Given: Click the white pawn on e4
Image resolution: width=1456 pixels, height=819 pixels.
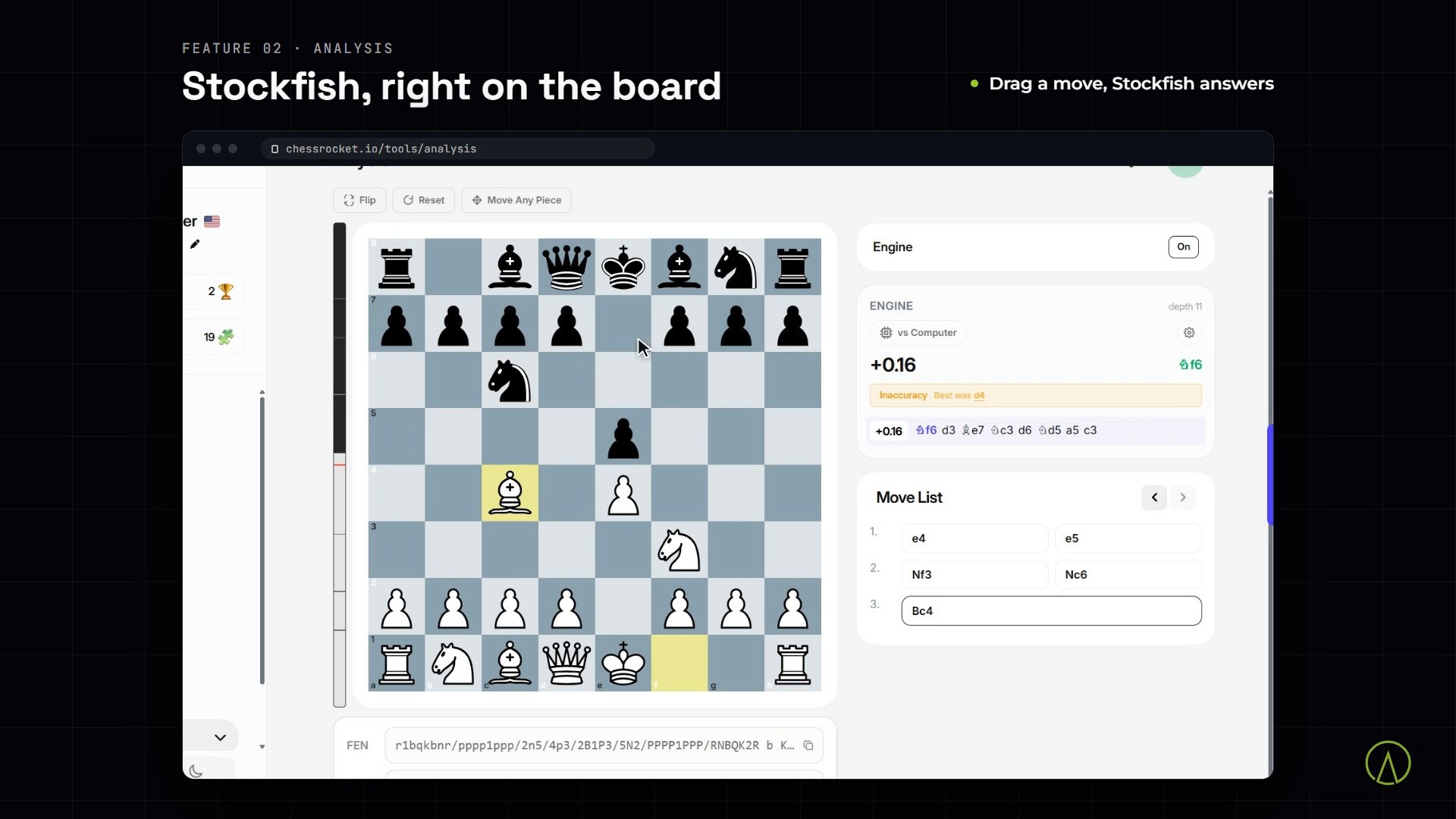Looking at the screenshot, I should click(x=623, y=493).
